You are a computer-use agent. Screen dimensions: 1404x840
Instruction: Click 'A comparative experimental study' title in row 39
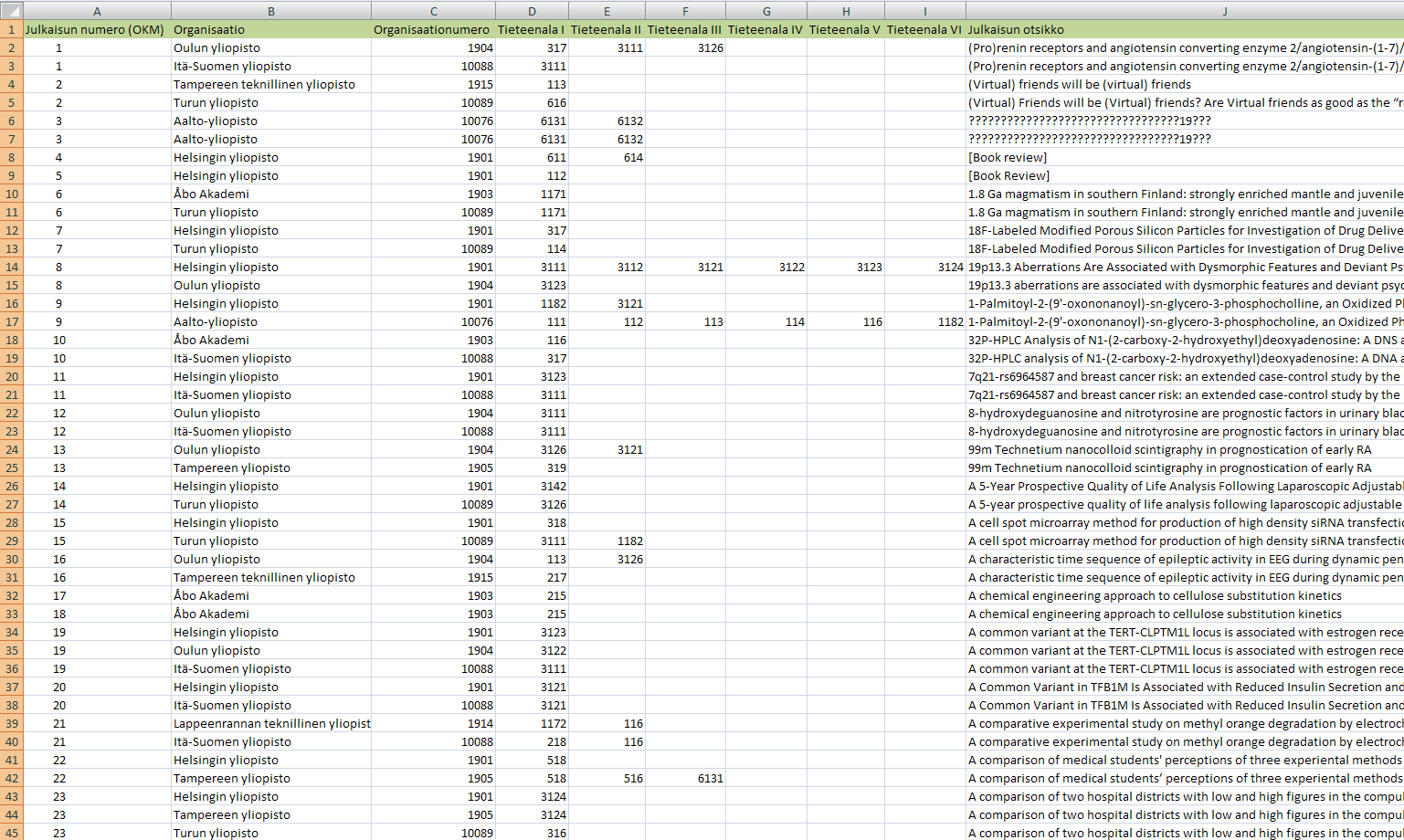[x=1185, y=723]
